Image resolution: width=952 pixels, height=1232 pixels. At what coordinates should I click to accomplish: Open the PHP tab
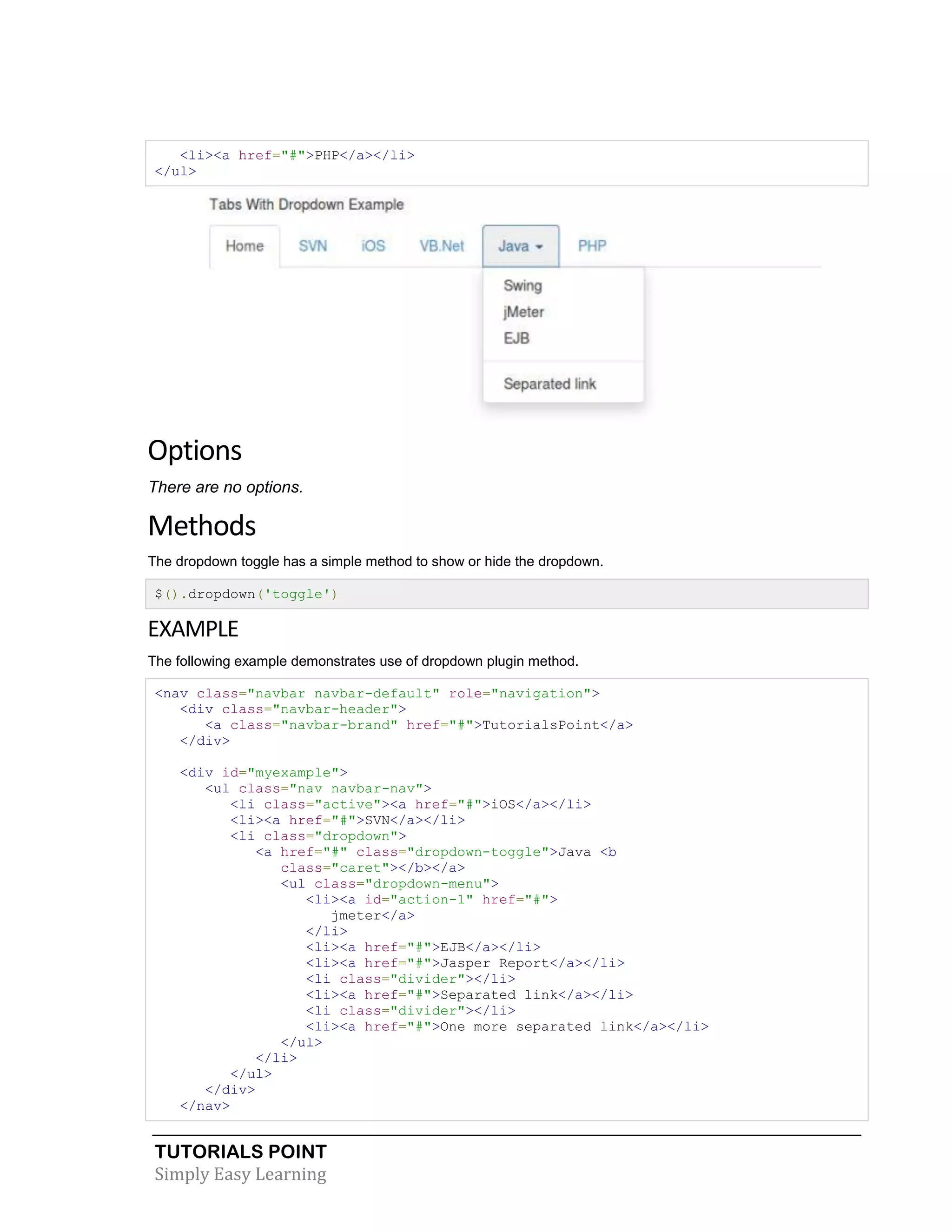point(592,246)
